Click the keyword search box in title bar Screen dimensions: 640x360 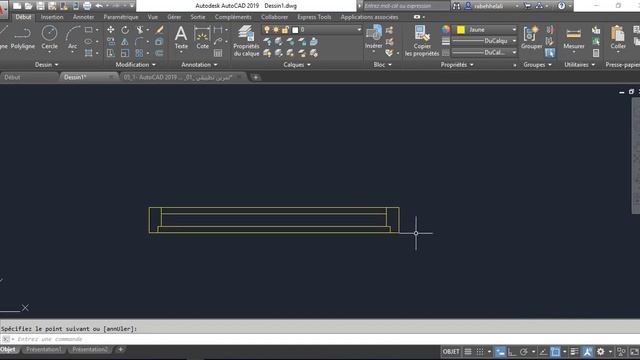point(406,6)
